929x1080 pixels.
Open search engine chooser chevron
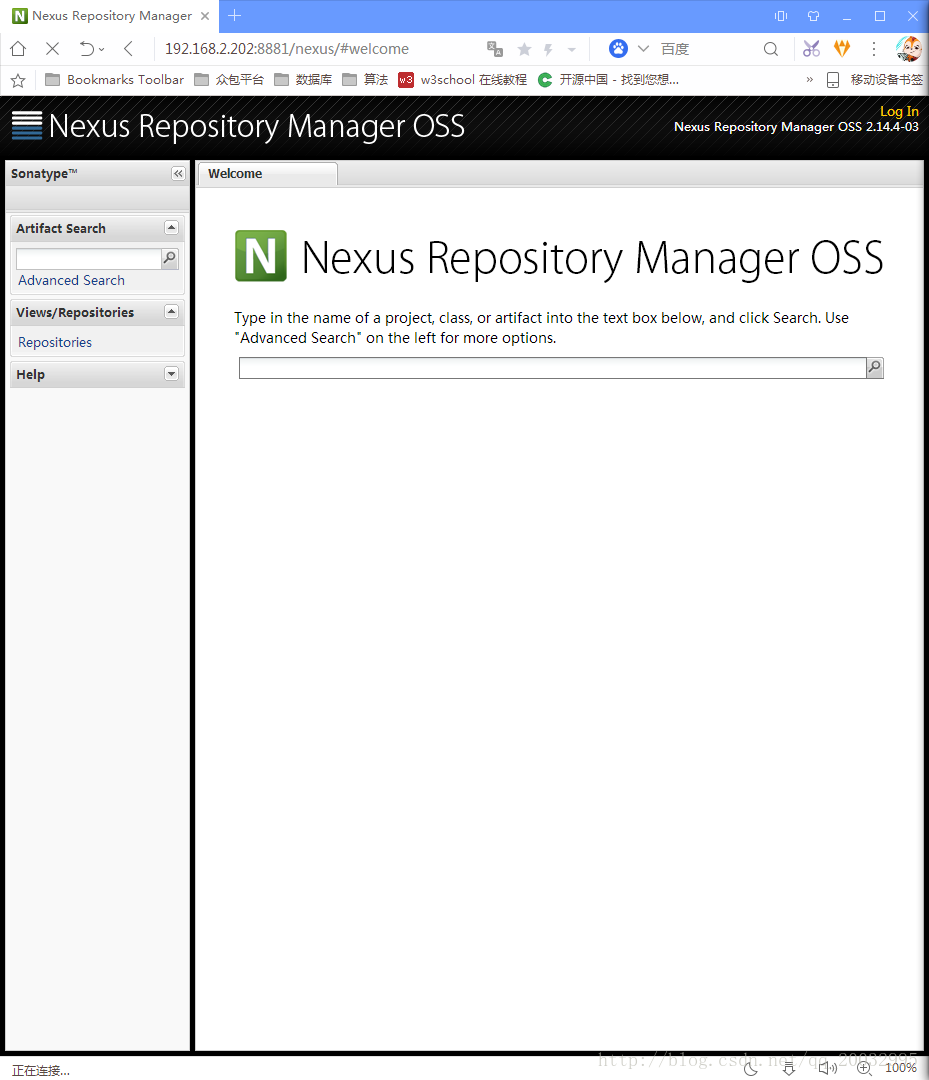(643, 49)
